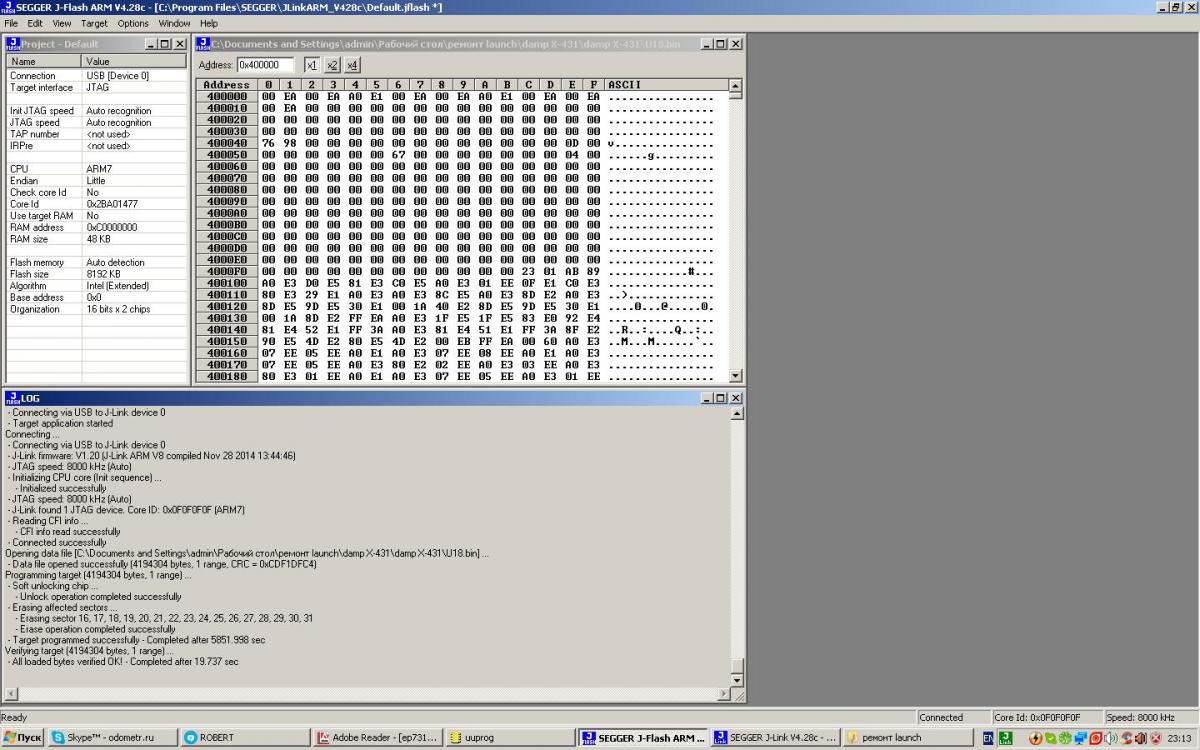Open the File menu
The height and width of the screenshot is (750, 1200).
[11, 23]
